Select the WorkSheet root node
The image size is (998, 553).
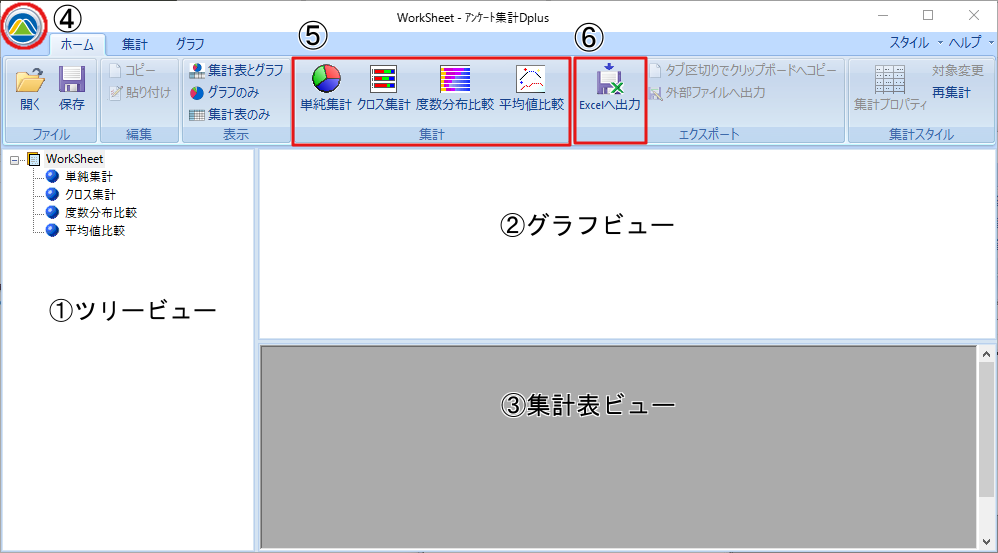tap(74, 159)
